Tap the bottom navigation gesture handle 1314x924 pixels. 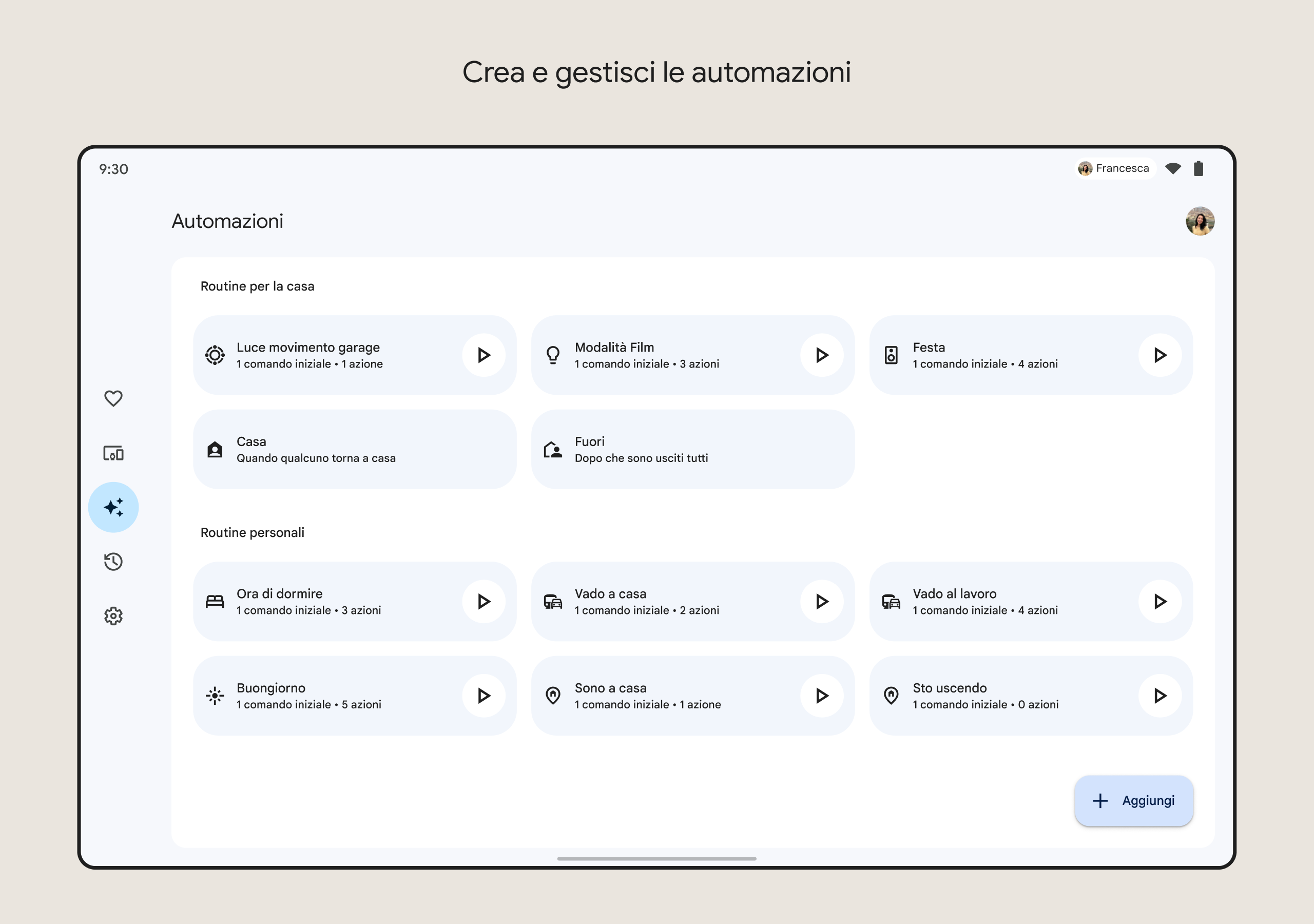click(x=656, y=859)
